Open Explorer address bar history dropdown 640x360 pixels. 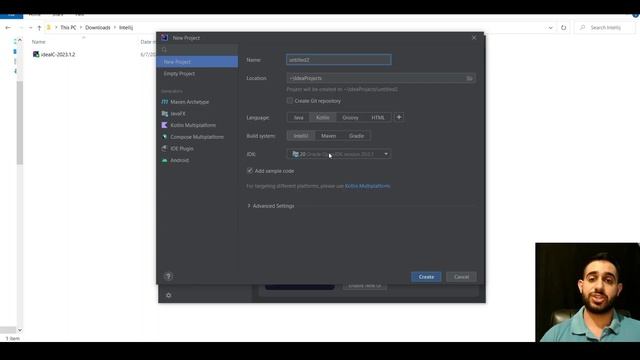click(x=550, y=28)
